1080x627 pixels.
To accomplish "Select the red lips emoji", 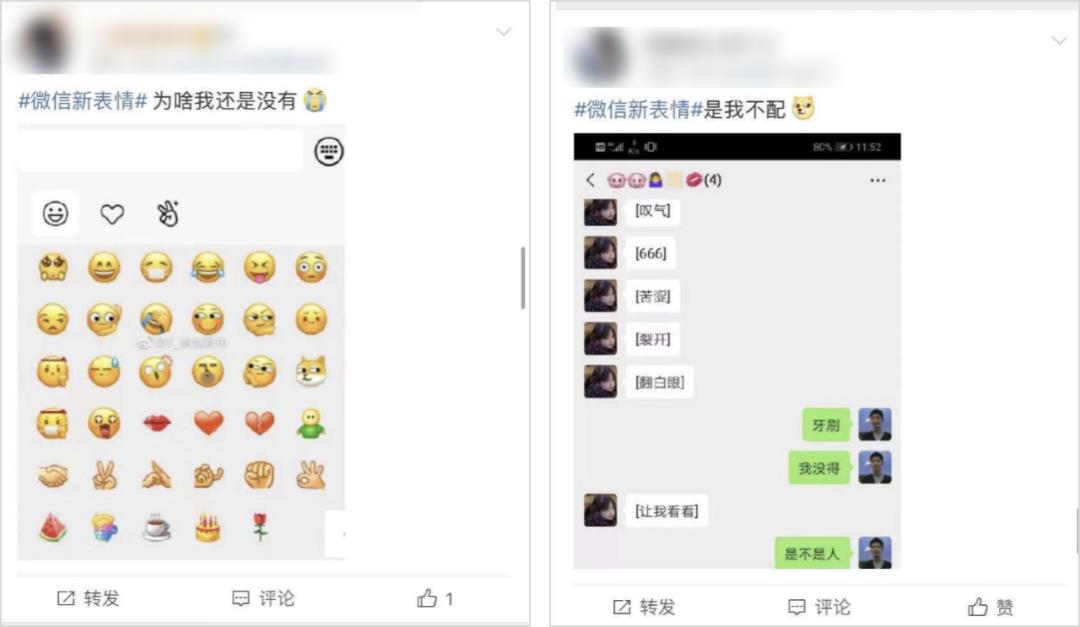I will pos(156,423).
